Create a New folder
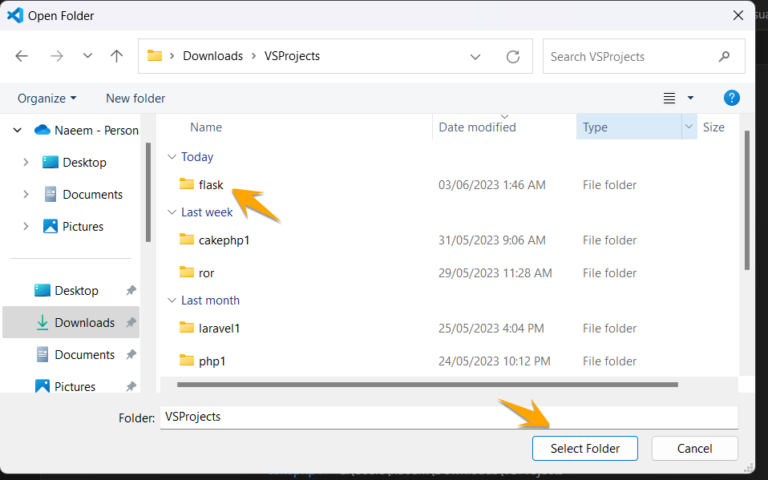 (x=135, y=98)
